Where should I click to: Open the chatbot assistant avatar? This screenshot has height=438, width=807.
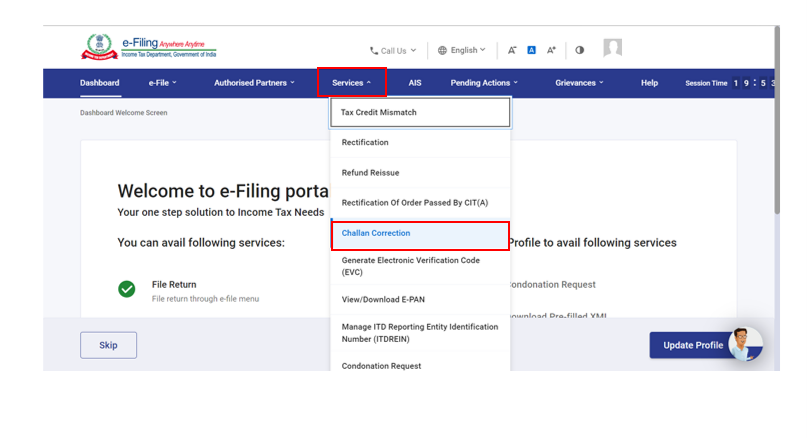coord(745,343)
